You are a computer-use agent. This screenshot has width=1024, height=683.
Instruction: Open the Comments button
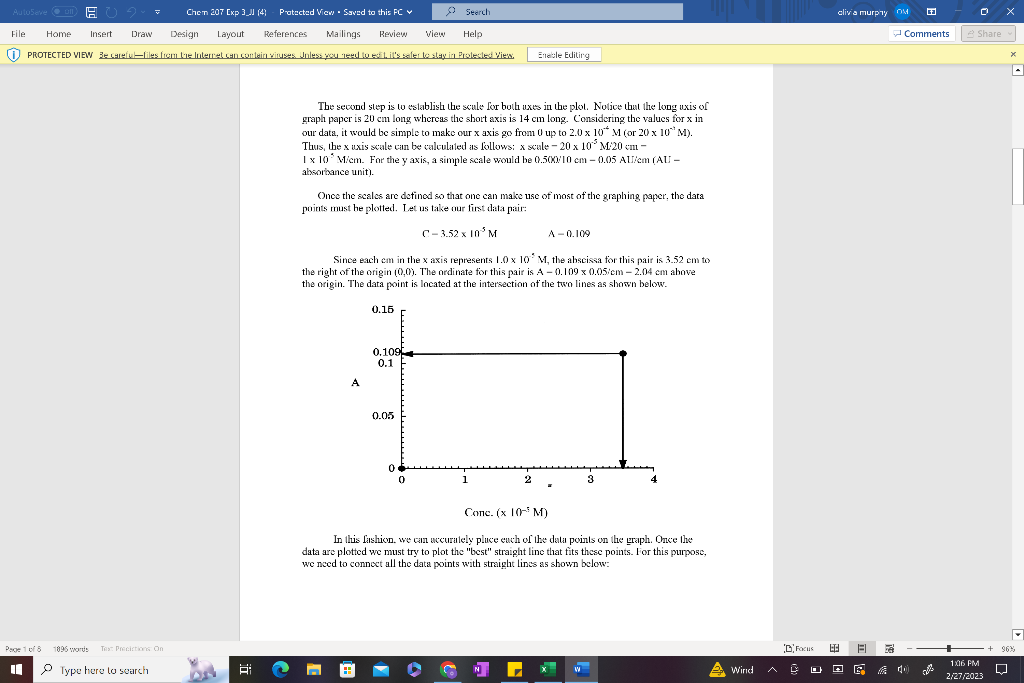(x=919, y=33)
